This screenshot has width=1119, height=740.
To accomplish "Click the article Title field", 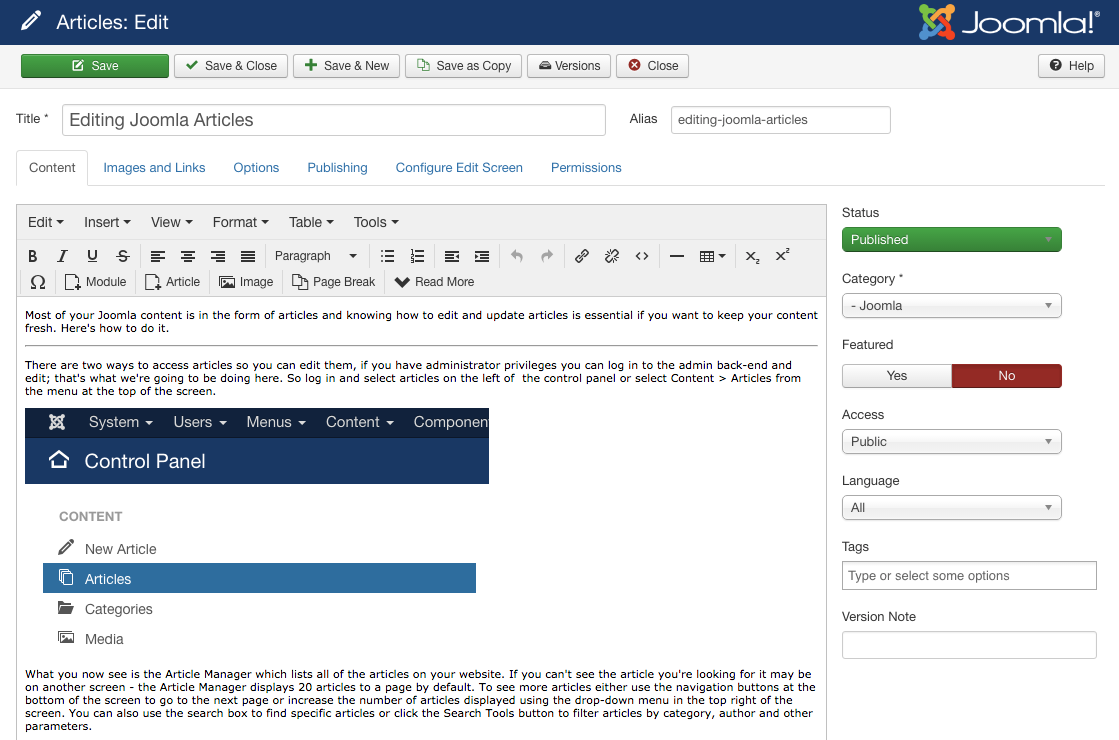I will click(334, 120).
